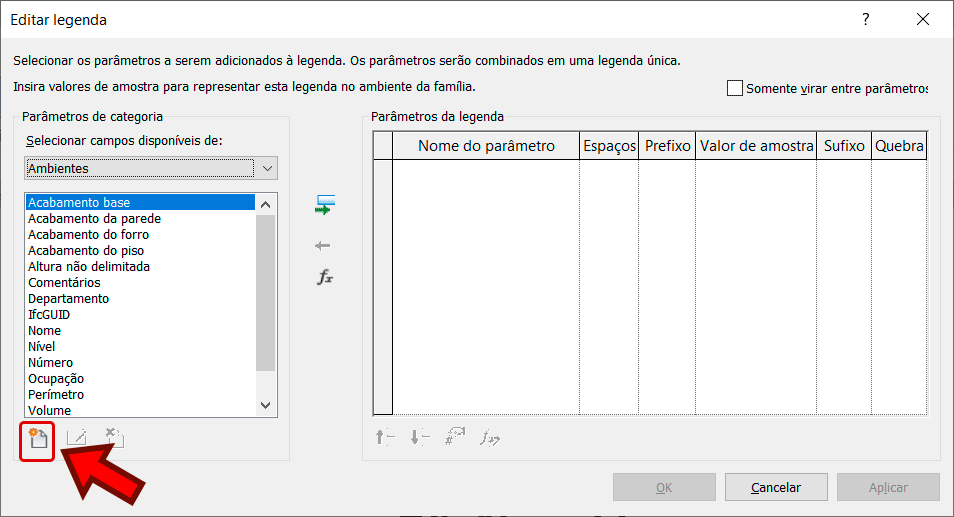
Task: Select Ocupação parameter
Action: (140, 378)
